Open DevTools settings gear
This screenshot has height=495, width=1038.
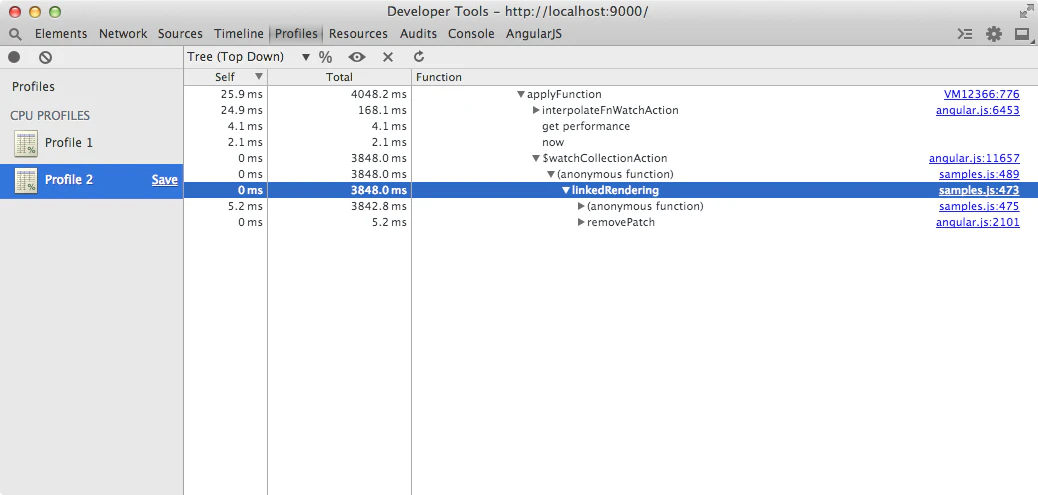[994, 34]
